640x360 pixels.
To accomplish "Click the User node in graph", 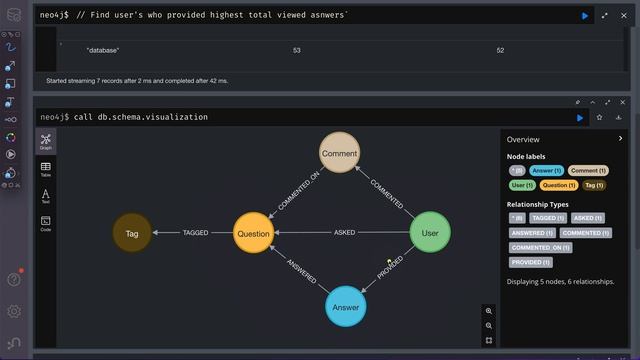I will pos(430,232).
